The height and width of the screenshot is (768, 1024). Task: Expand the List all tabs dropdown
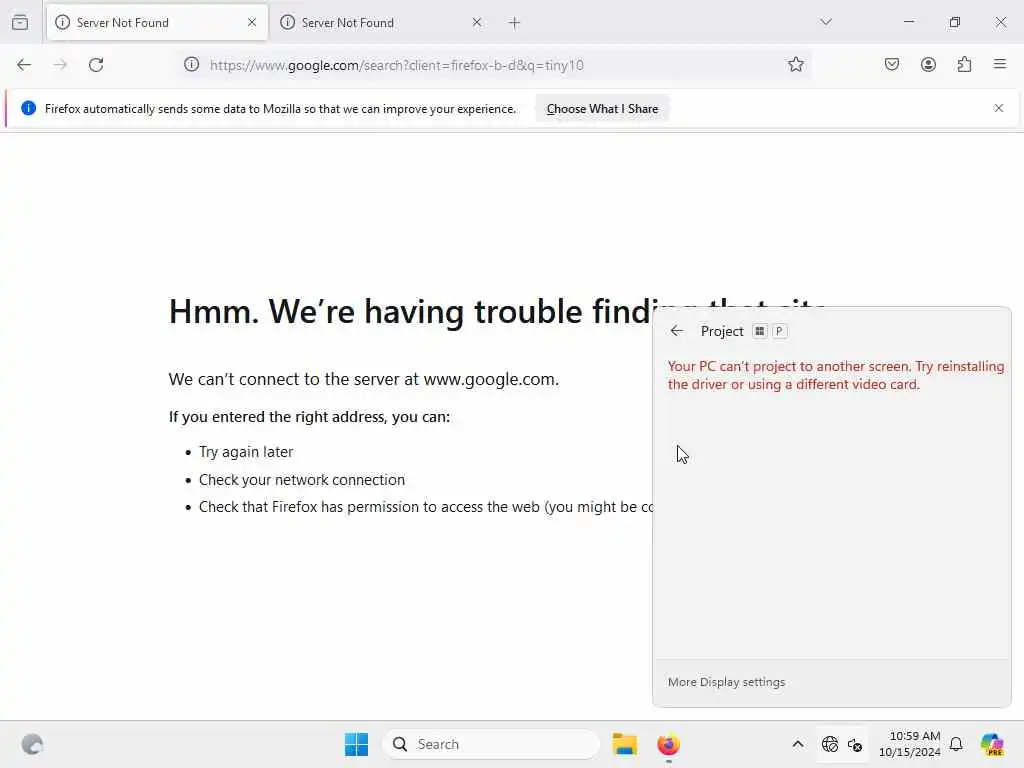(x=825, y=22)
